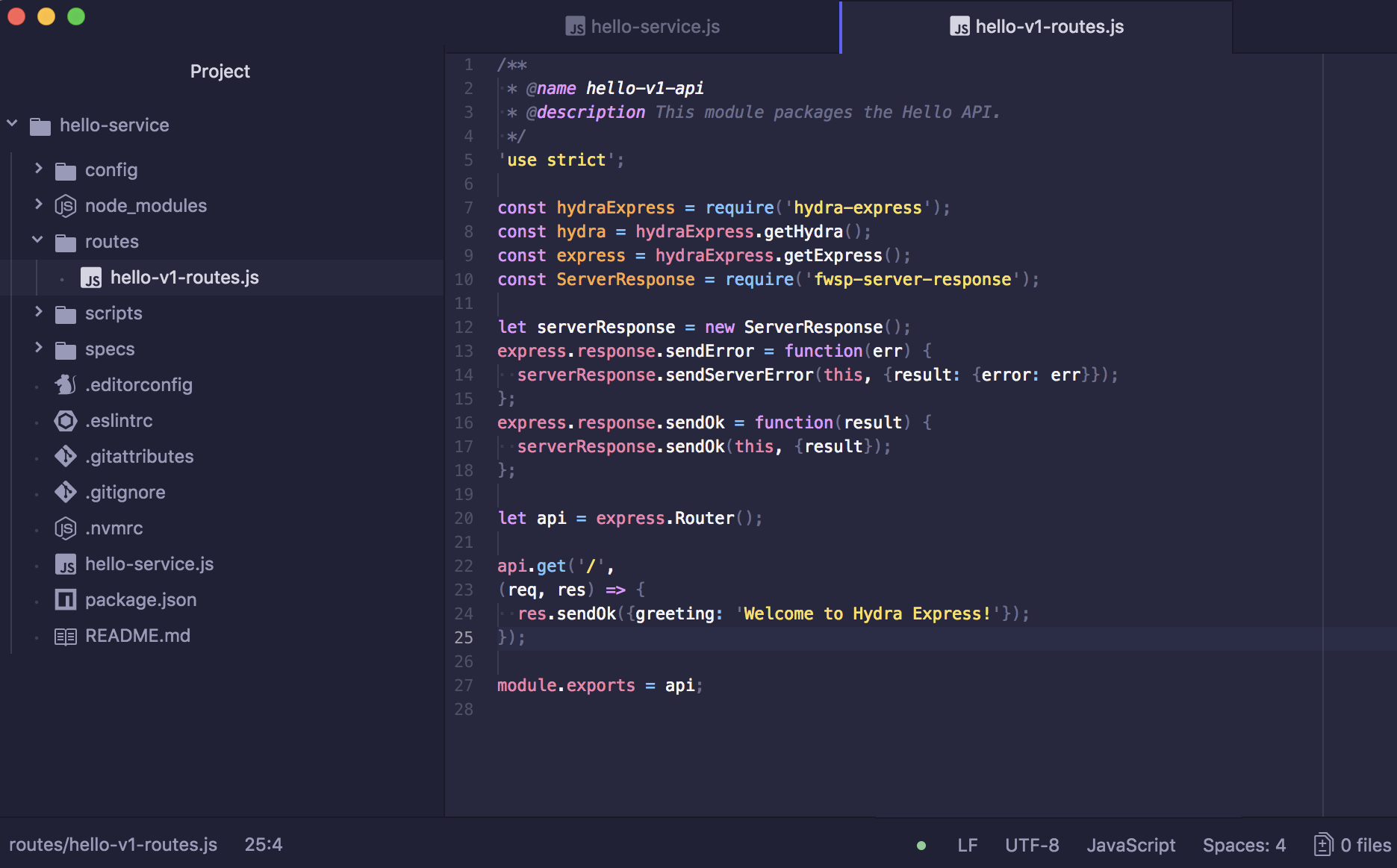Change the UTF-8 encoding setting

pos(1032,846)
